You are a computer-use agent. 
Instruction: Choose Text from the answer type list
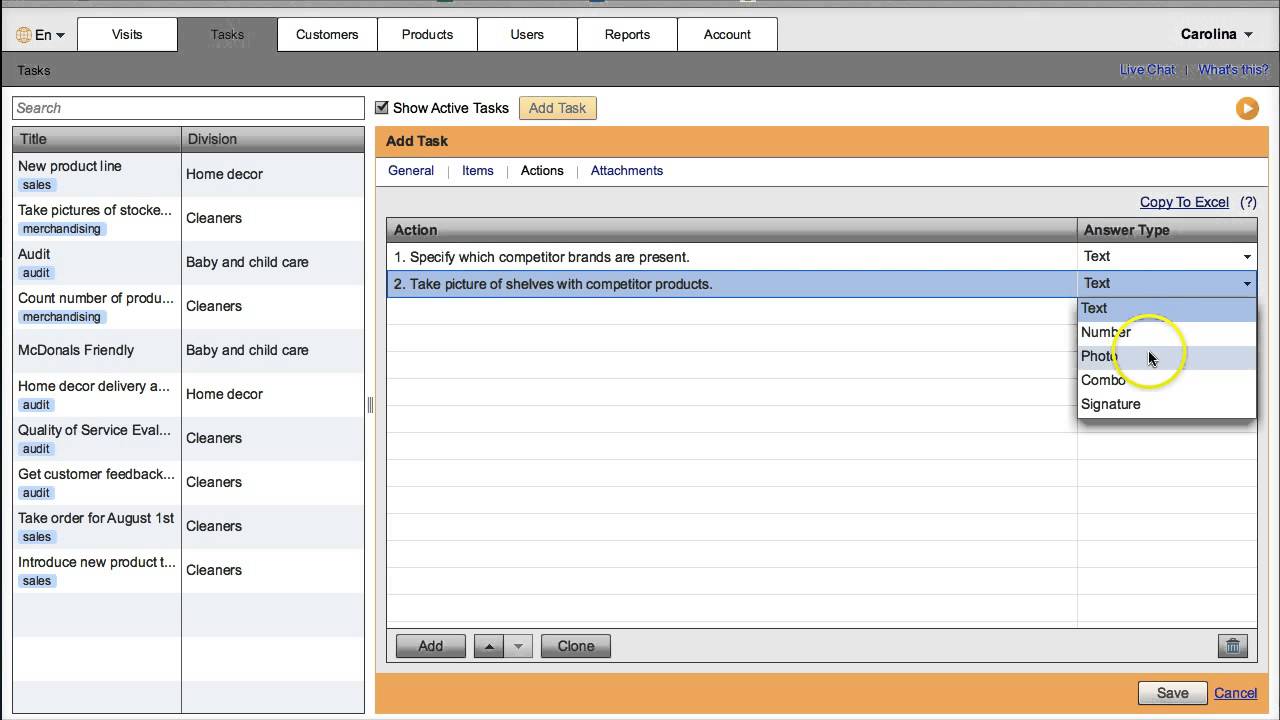[1166, 308]
